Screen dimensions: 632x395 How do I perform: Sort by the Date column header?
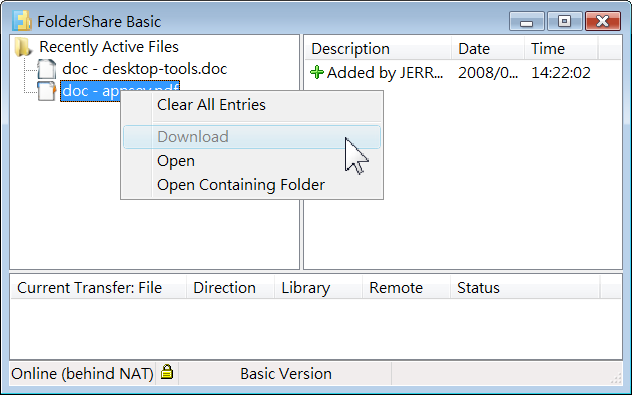488,49
